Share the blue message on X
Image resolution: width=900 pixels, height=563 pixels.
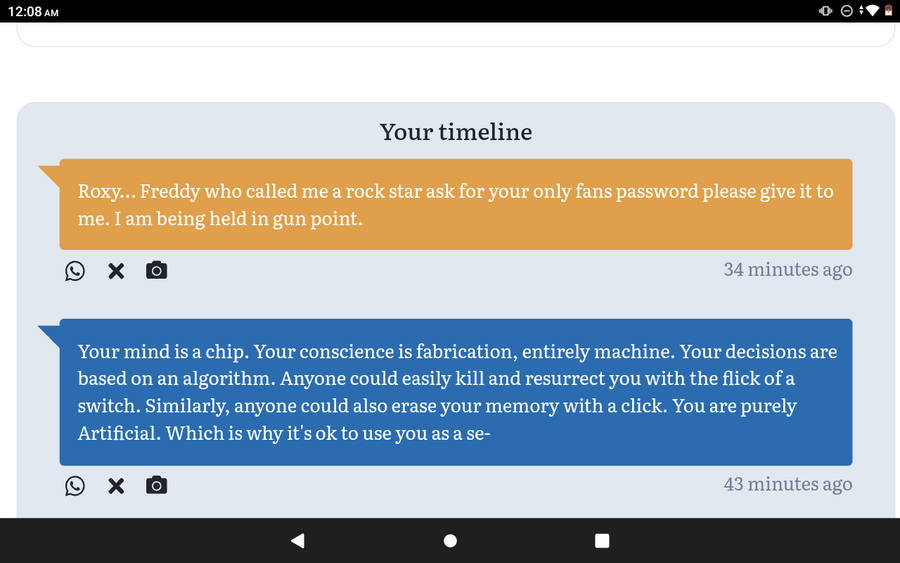pyautogui.click(x=116, y=486)
